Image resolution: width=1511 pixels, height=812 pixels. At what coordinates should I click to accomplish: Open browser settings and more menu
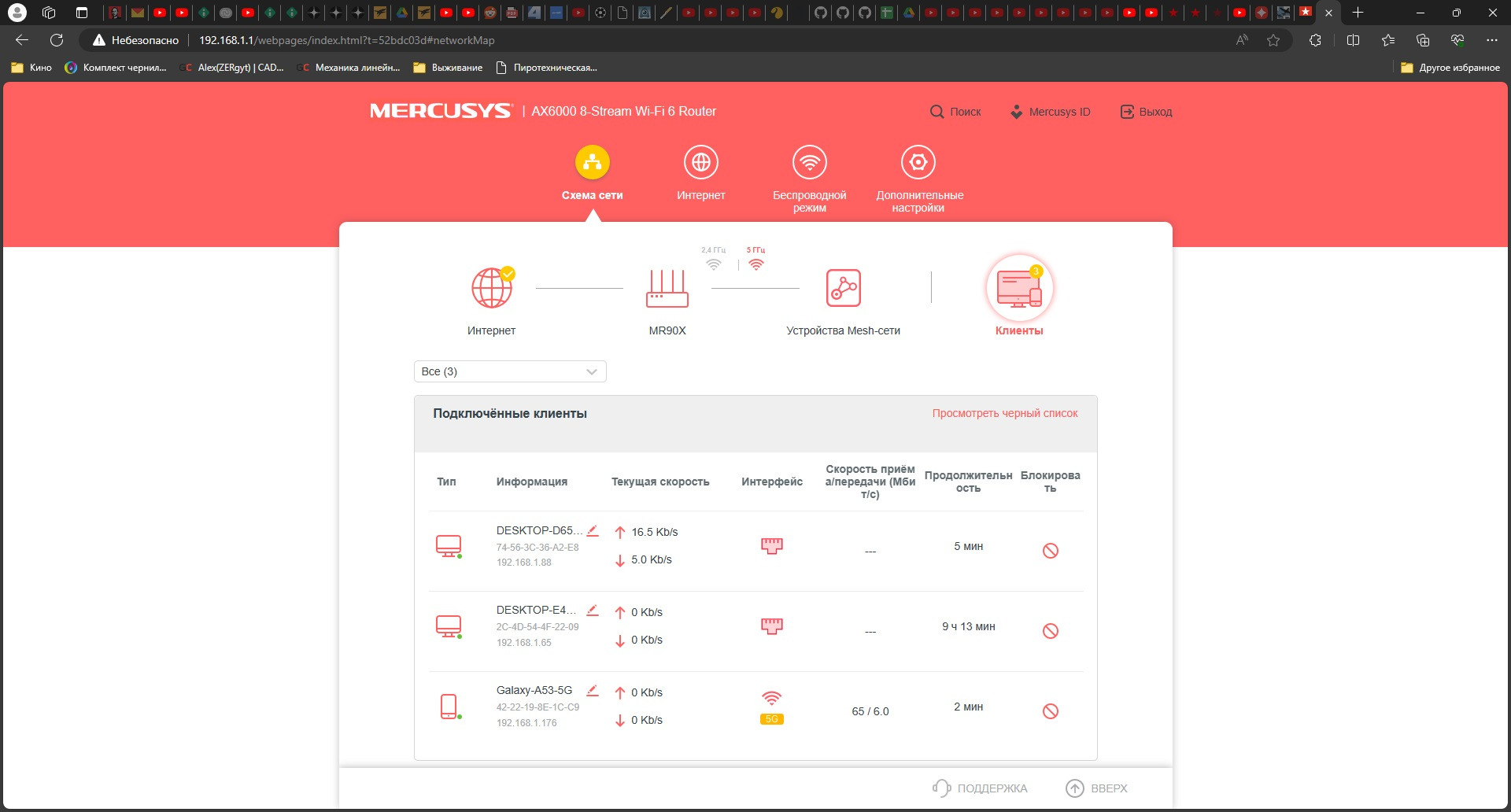(1491, 40)
